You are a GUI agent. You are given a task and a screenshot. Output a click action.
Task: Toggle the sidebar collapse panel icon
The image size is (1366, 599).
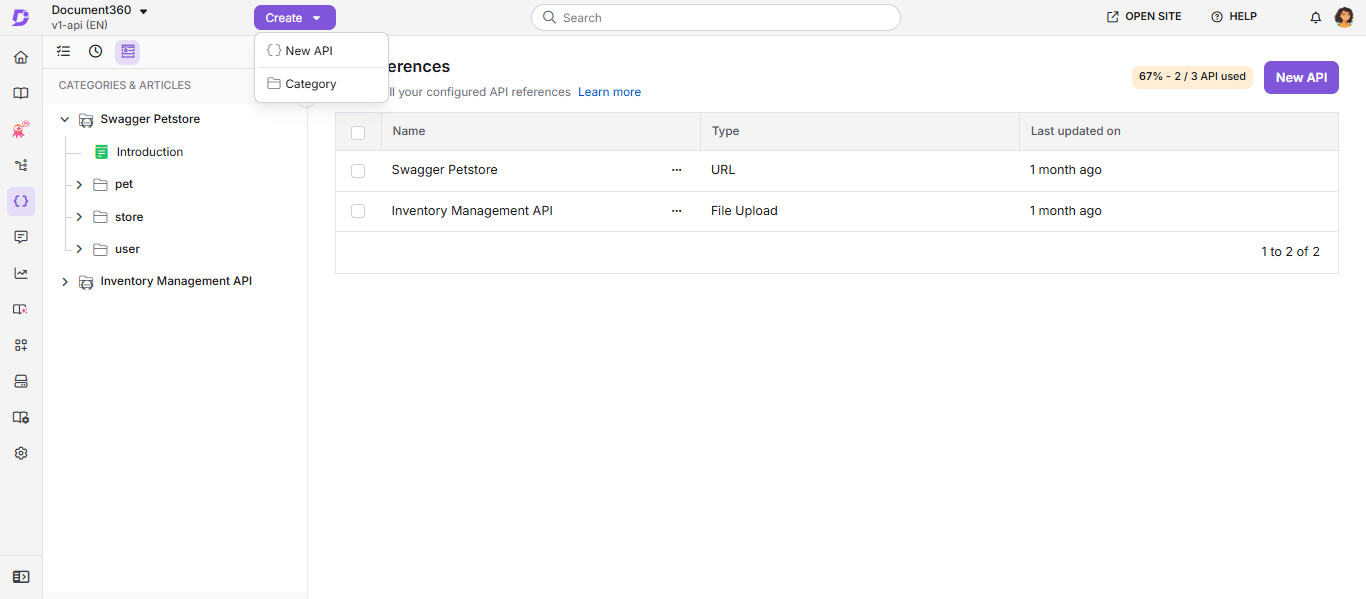pos(21,577)
